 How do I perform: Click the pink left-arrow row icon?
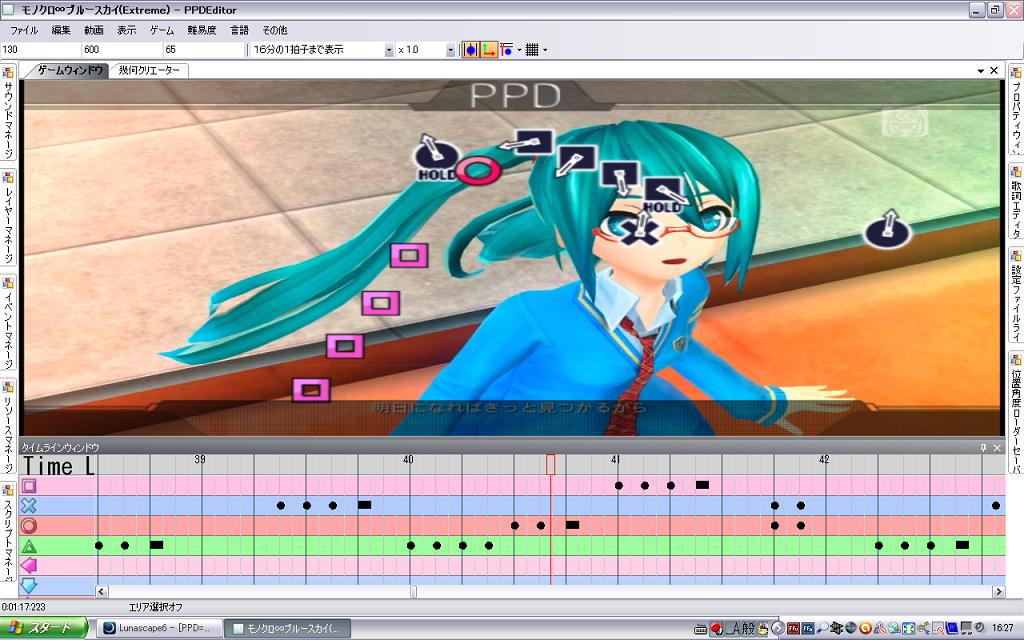(29, 566)
